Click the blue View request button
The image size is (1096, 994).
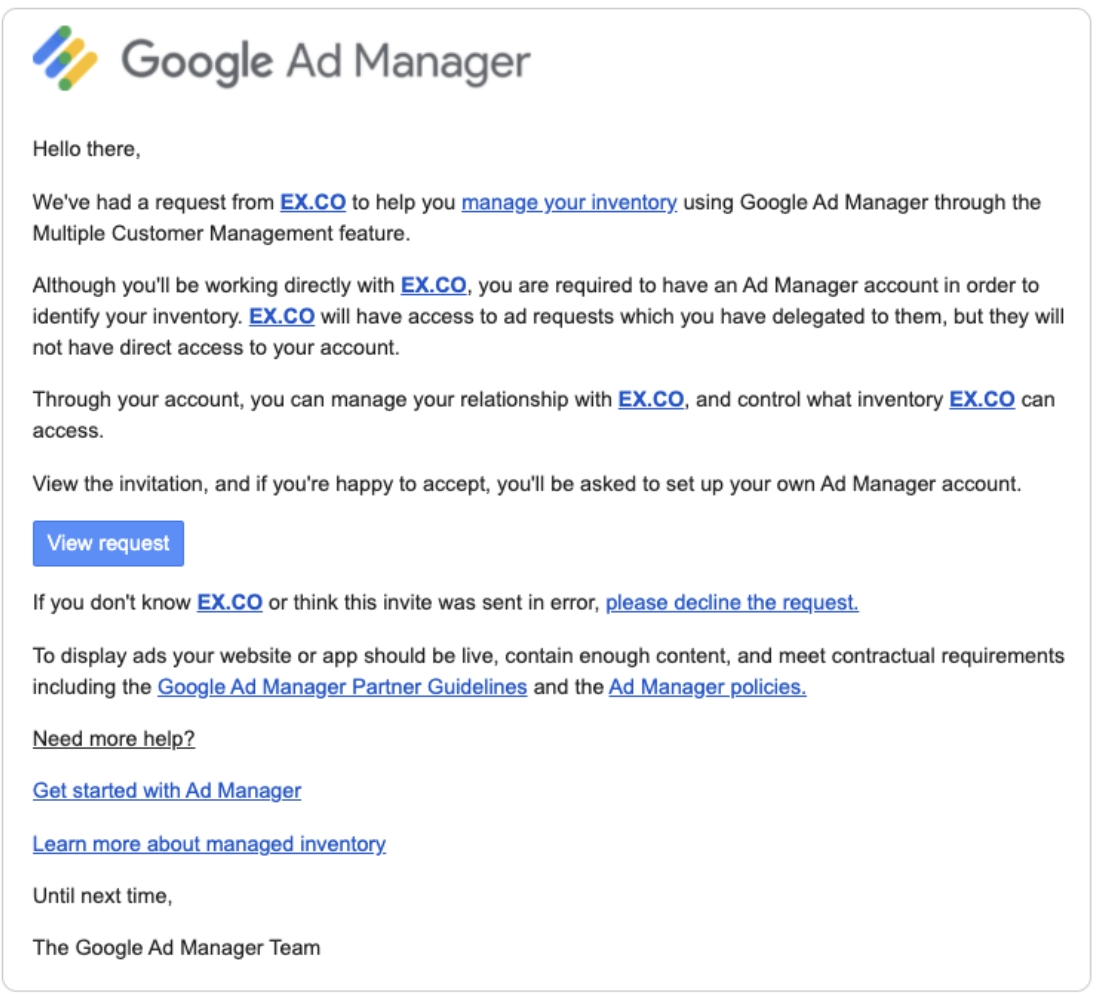click(108, 543)
